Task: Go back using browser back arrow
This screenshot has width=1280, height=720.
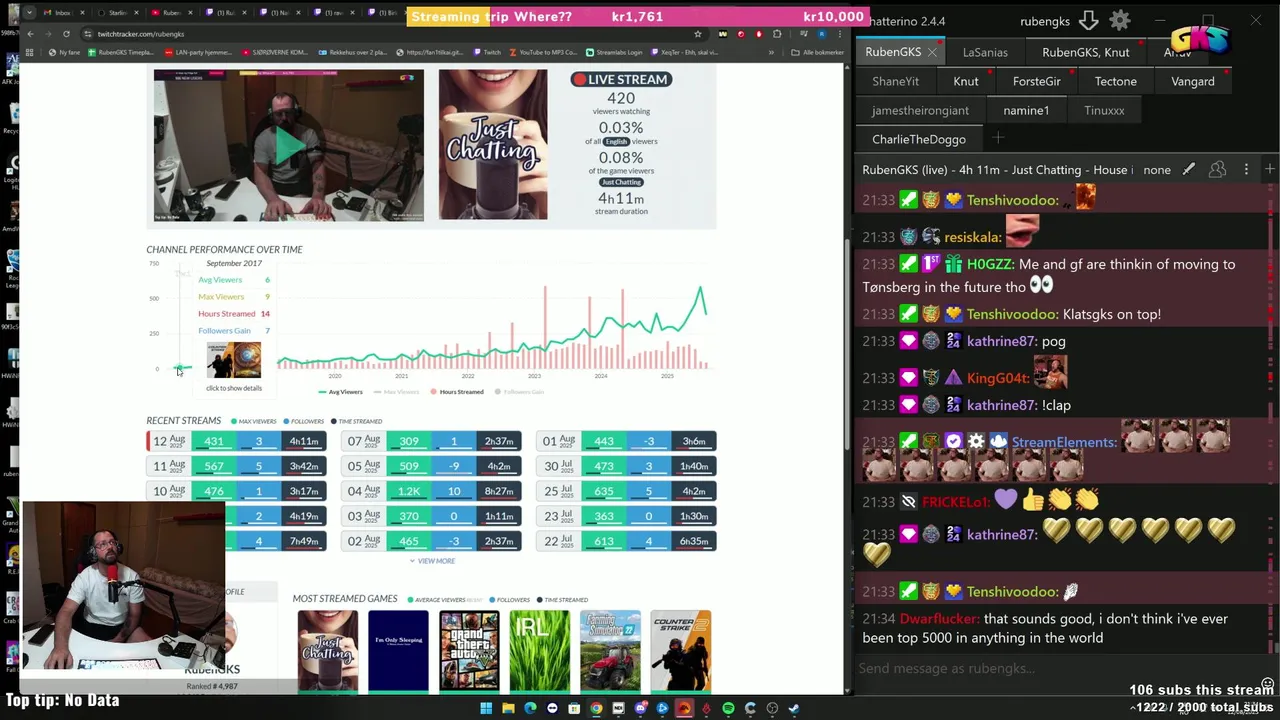Action: point(30,34)
